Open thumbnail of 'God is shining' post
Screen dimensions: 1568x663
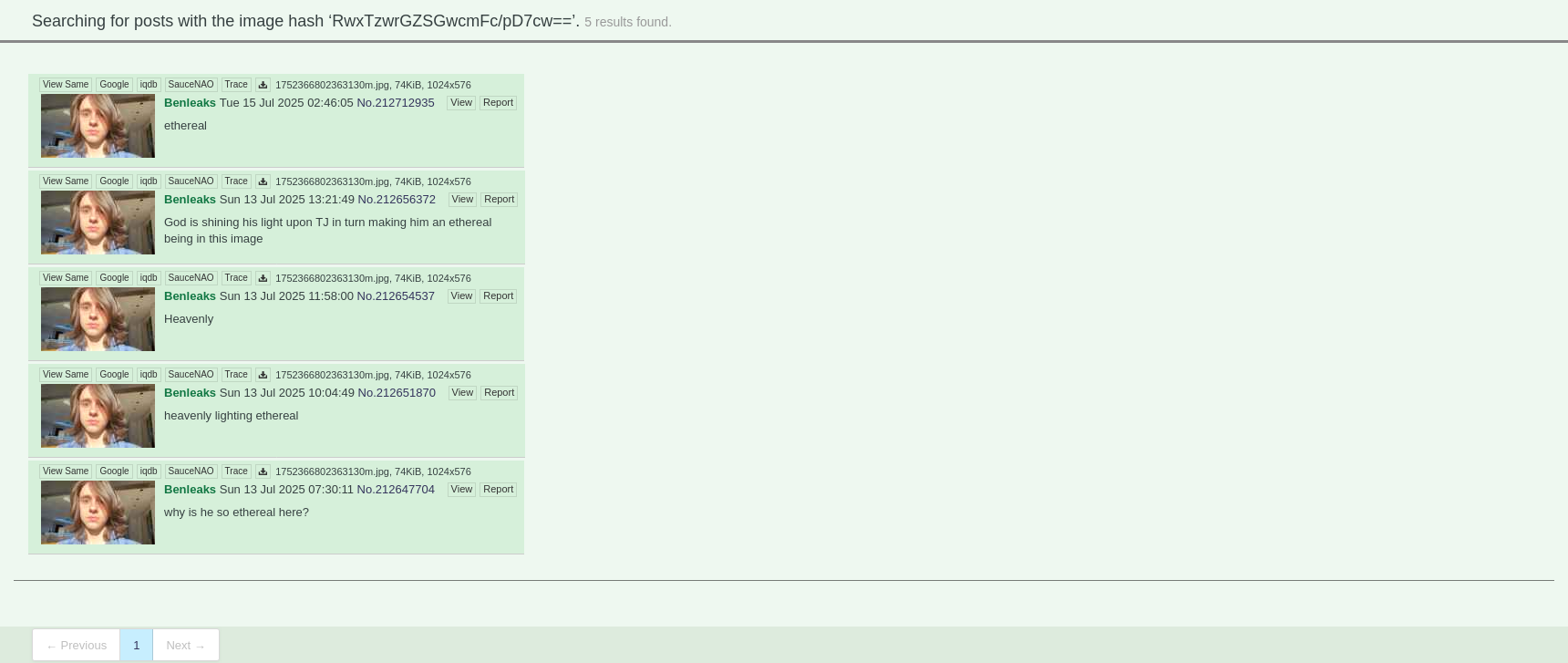pos(98,223)
